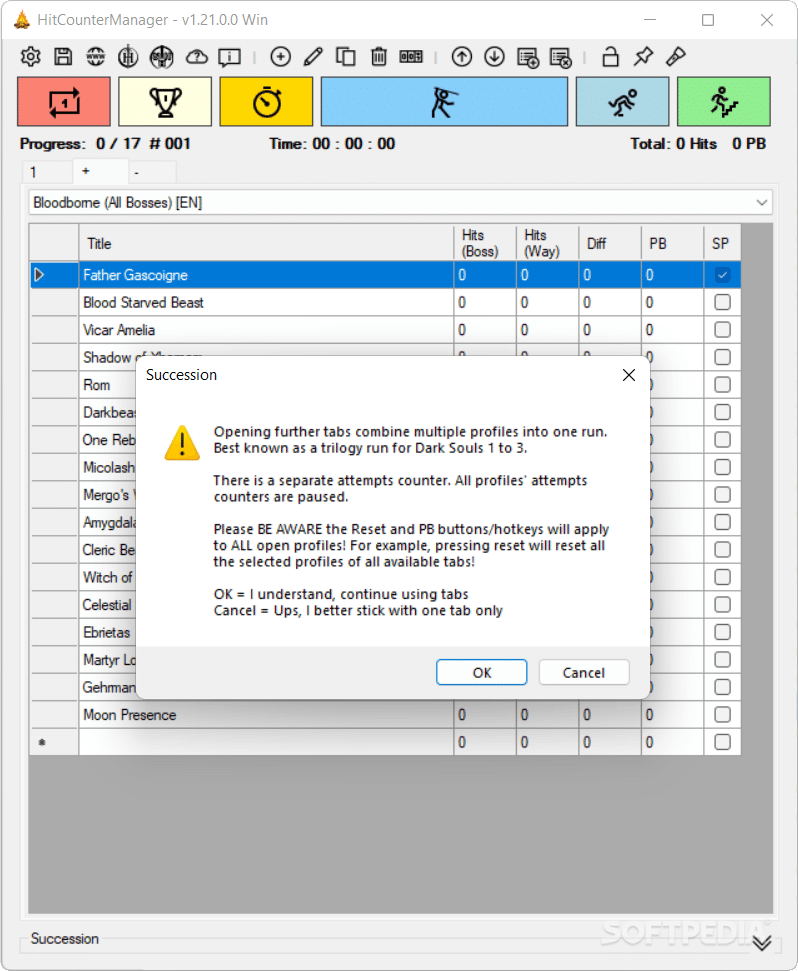Click the SP column header
Viewport: 798px width, 971px height.
(x=722, y=243)
